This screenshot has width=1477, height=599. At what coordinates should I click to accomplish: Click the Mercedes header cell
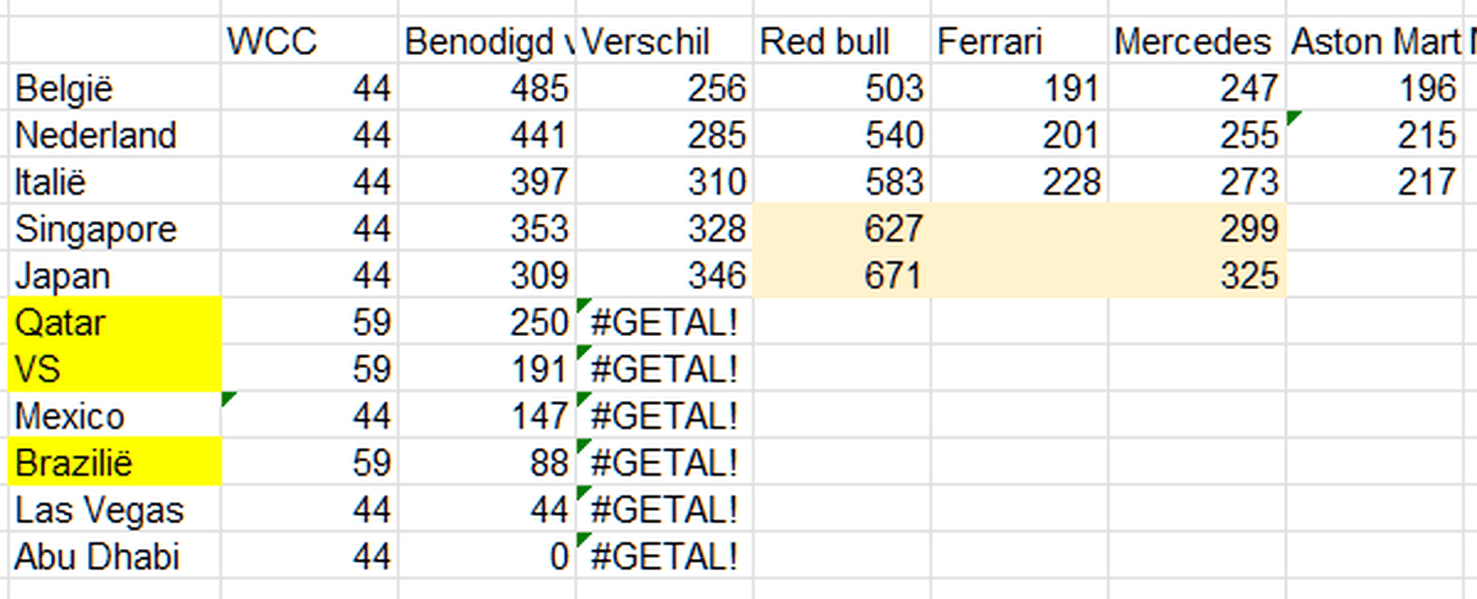(1196, 42)
